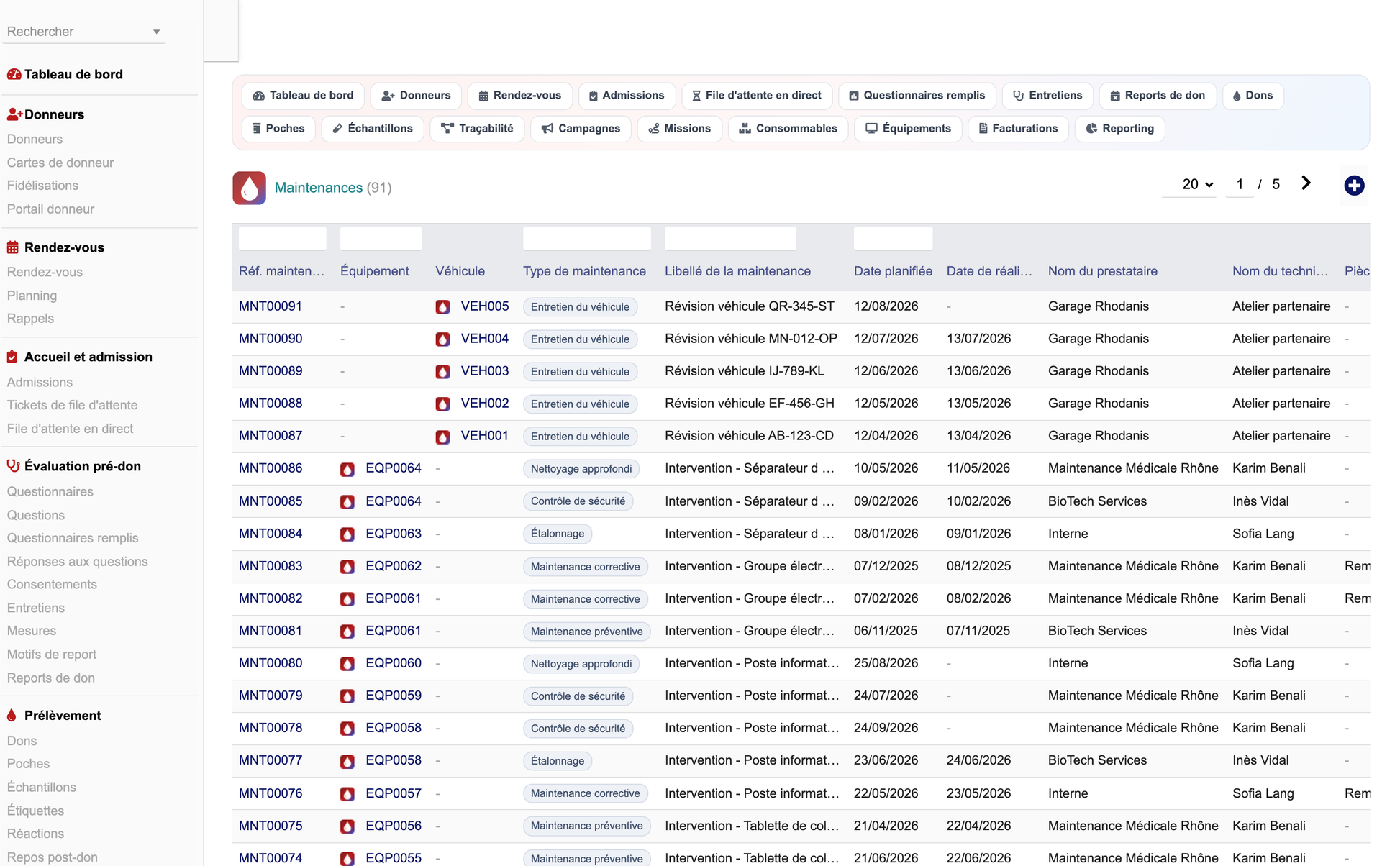This screenshot has height=866, width=1400.
Task: Click the equipment icon beside EQP0062
Action: point(347,567)
